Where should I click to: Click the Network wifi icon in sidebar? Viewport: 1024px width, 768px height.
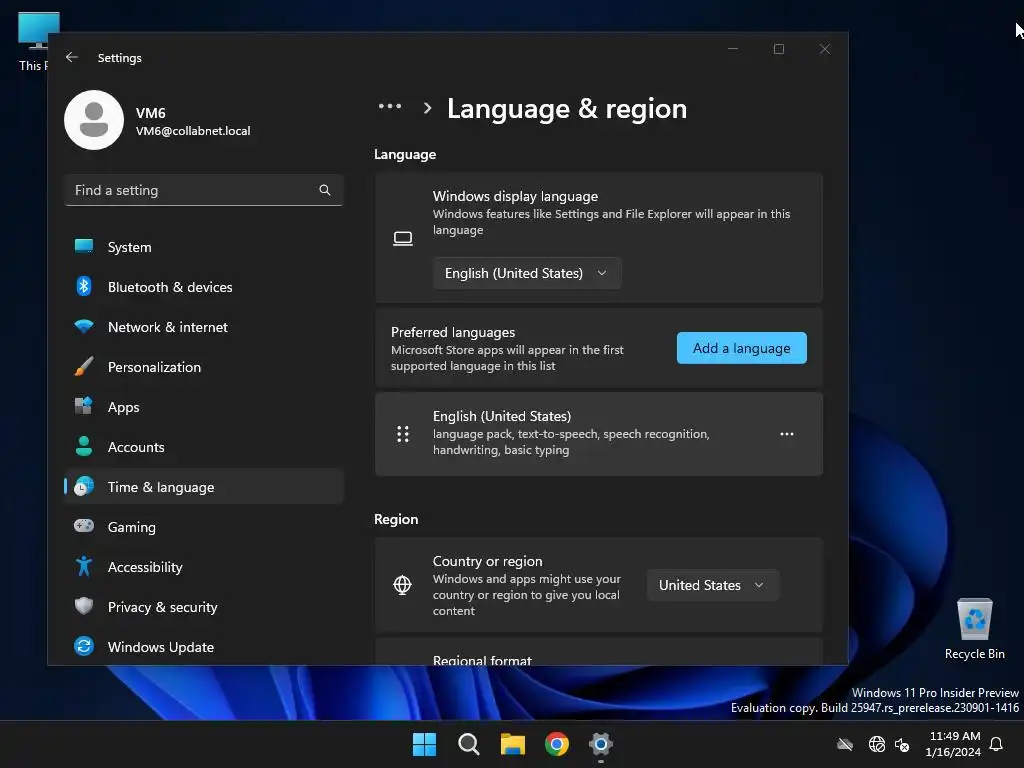tap(84, 327)
